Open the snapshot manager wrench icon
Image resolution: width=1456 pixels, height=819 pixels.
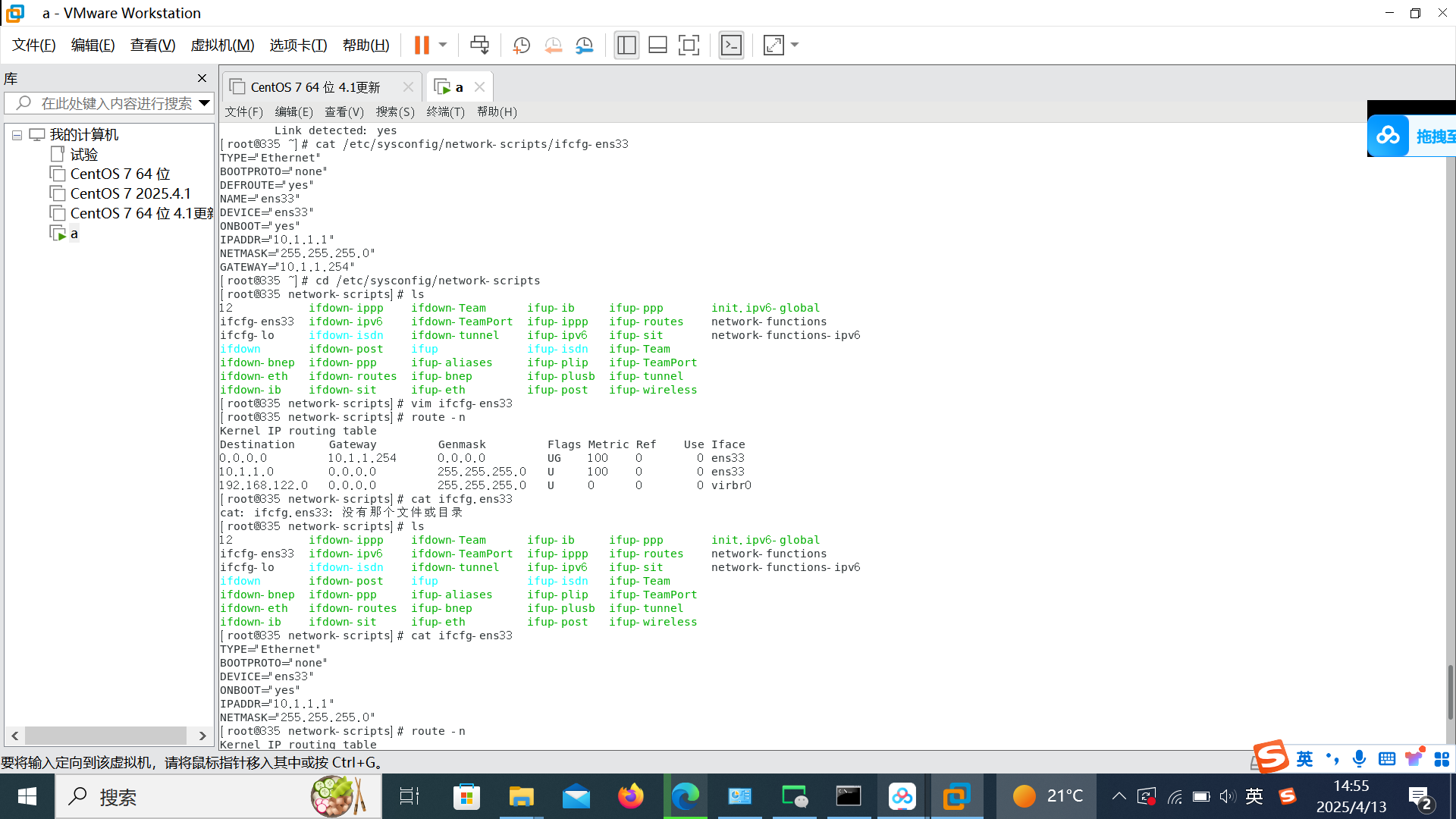(x=584, y=45)
